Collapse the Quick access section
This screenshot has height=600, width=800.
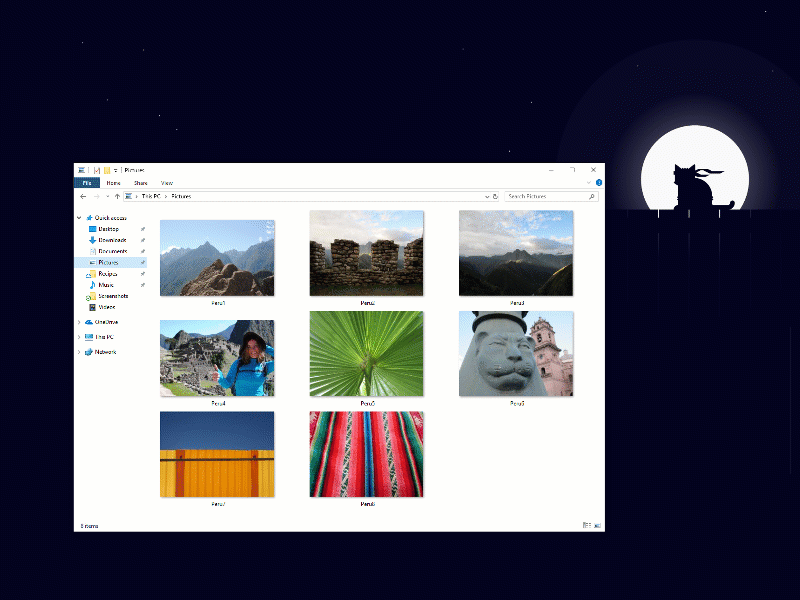click(79, 217)
